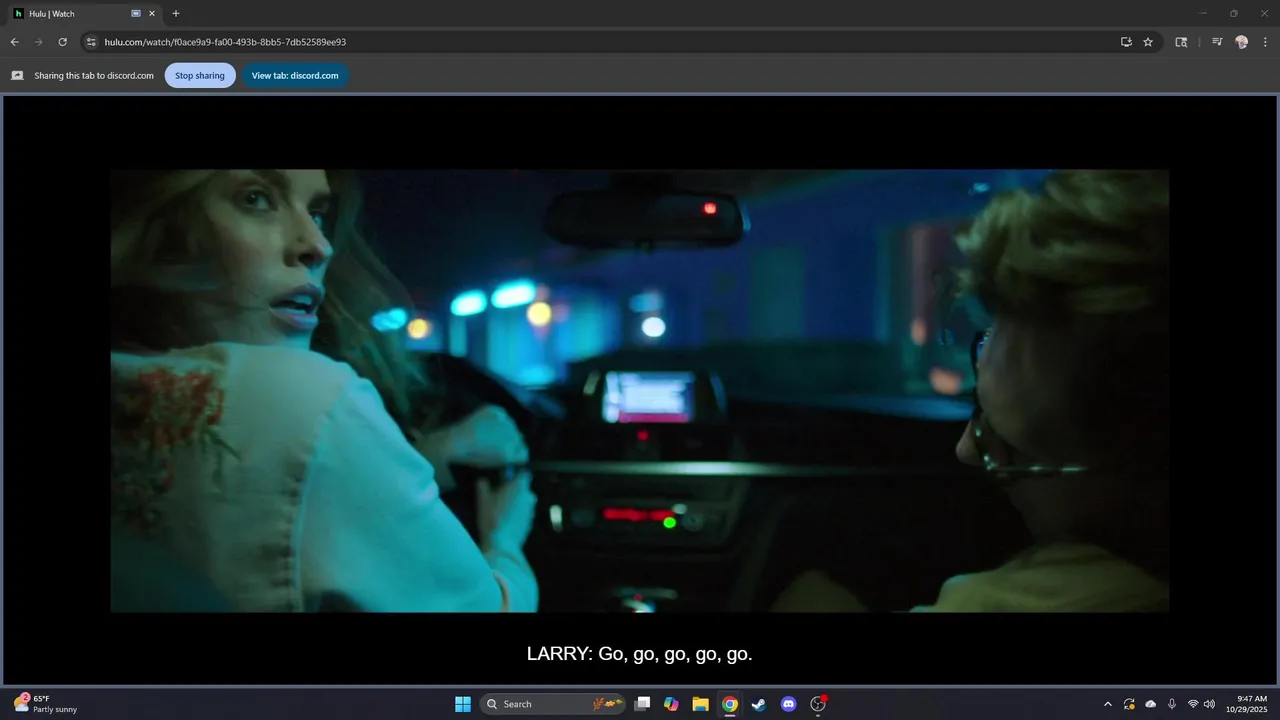Click the taskbar Search box
Image resolution: width=1280 pixels, height=720 pixels.
click(x=553, y=704)
